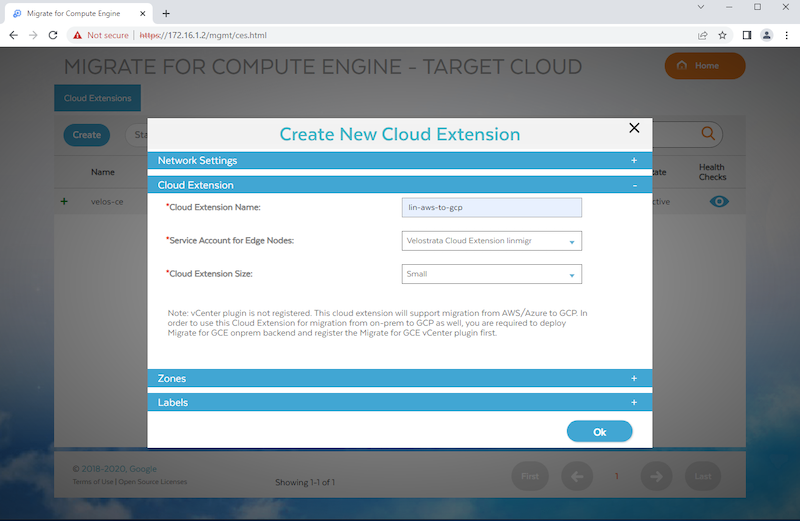Open the Service Account for Edge Nodes dropdown
The image size is (800, 521).
(490, 241)
